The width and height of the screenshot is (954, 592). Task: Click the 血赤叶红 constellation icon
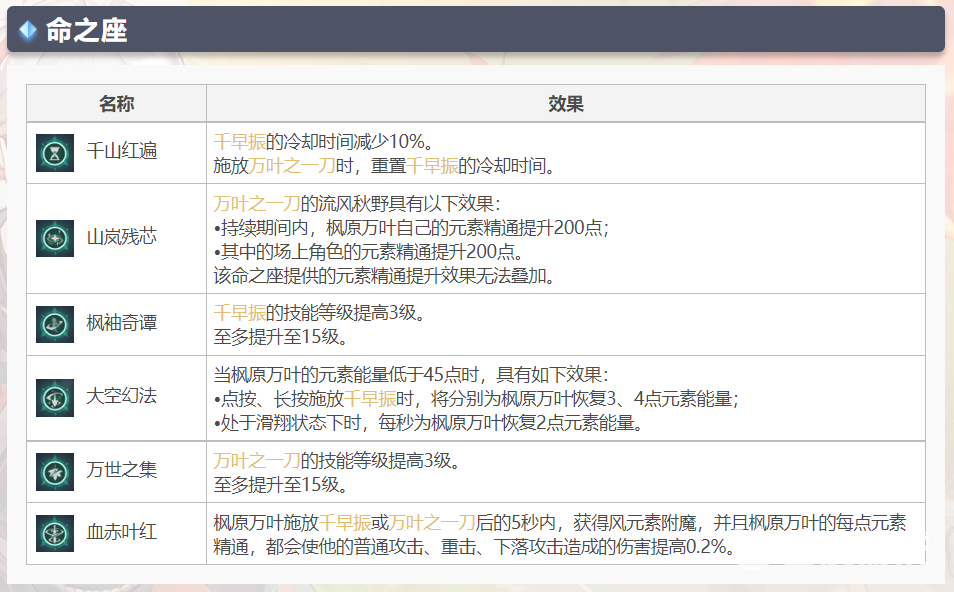55,533
